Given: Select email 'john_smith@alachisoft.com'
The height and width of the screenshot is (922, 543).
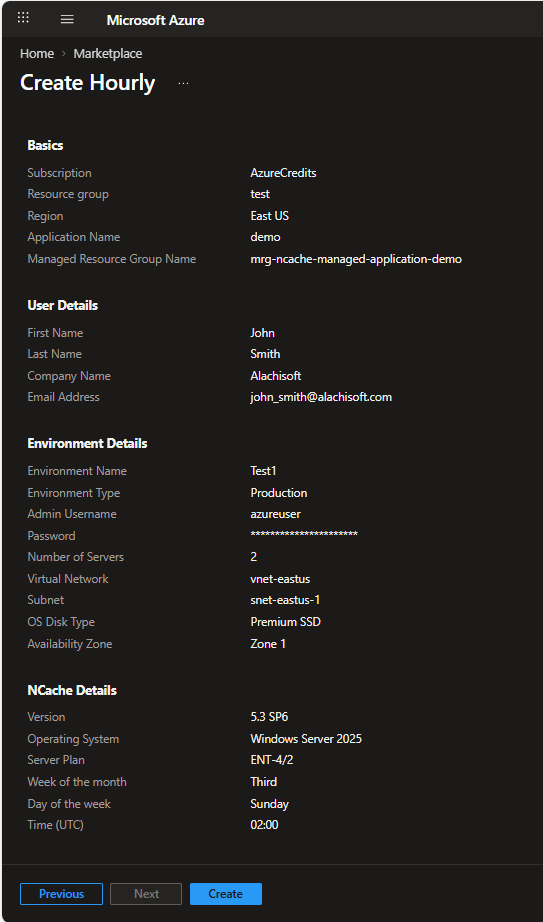Looking at the screenshot, I should (x=321, y=397).
